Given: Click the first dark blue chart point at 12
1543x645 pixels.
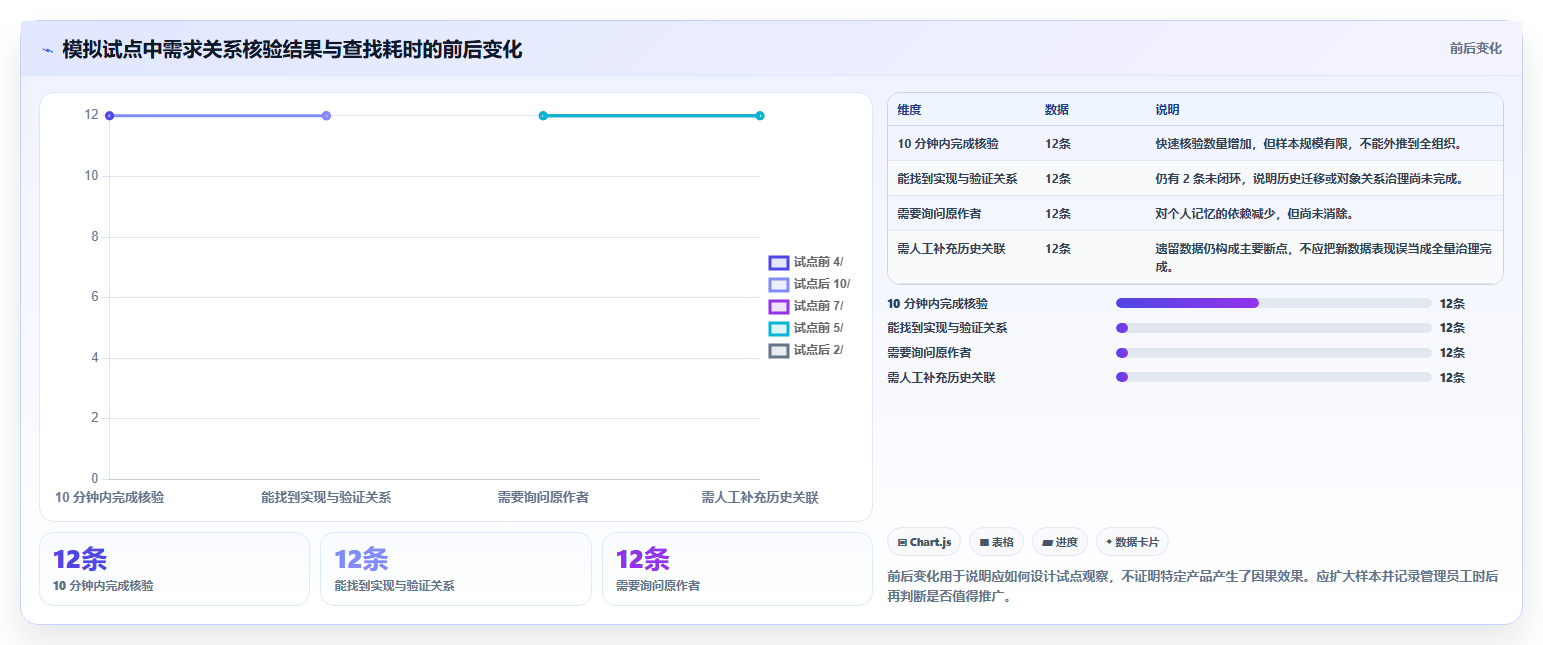Looking at the screenshot, I should (109, 116).
